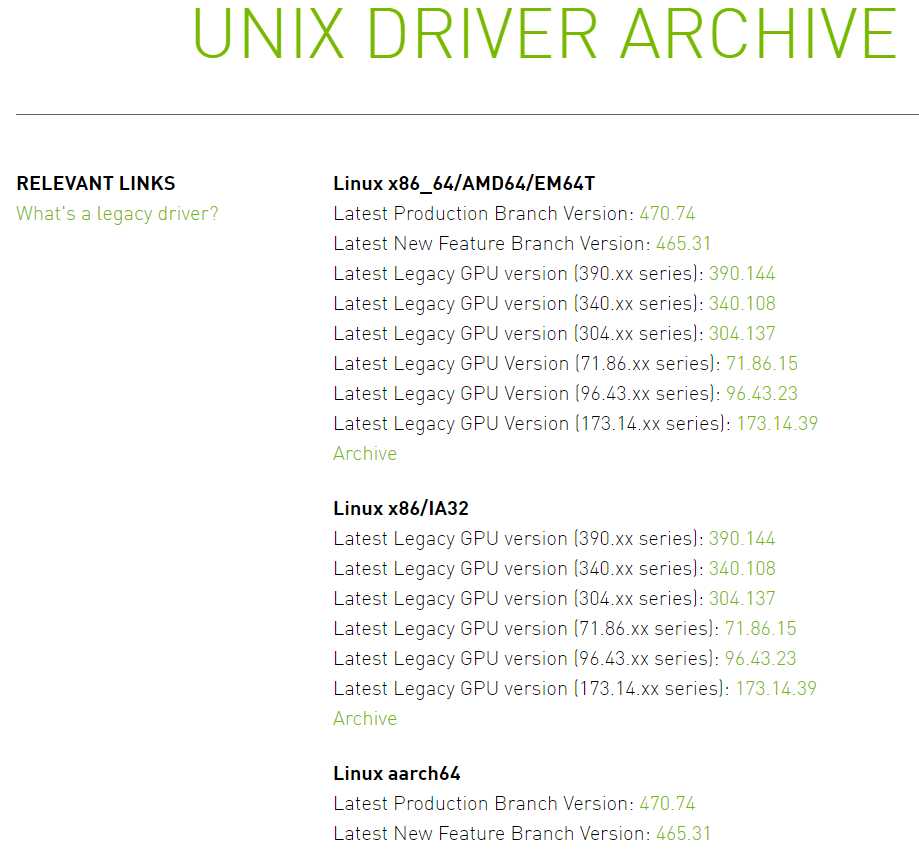Select version 340.108 under Linux x86/IA32
The image size is (919, 854).
click(742, 568)
